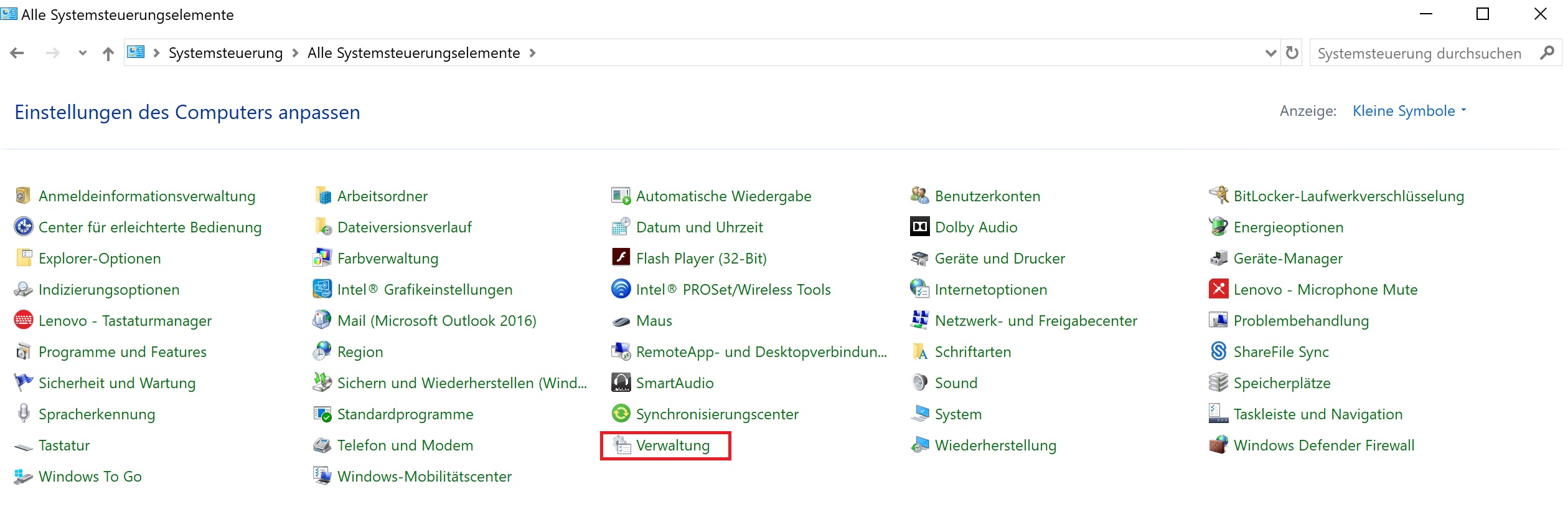Click the Anmeldeinformationsverwaltung safe icon
The width and height of the screenshot is (1568, 514).
point(23,196)
